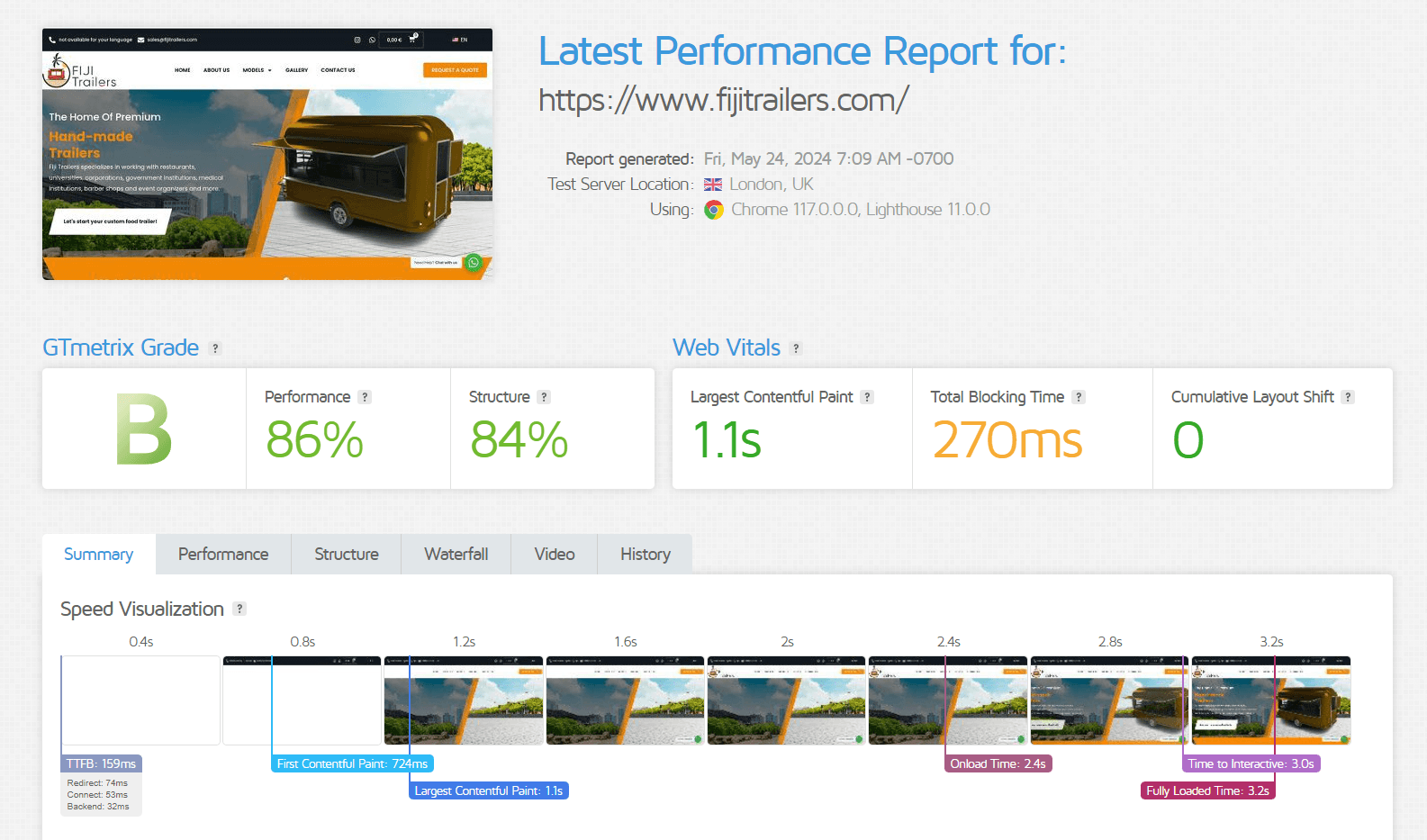
Task: Click the Connect: 53ms text
Action: (x=97, y=795)
